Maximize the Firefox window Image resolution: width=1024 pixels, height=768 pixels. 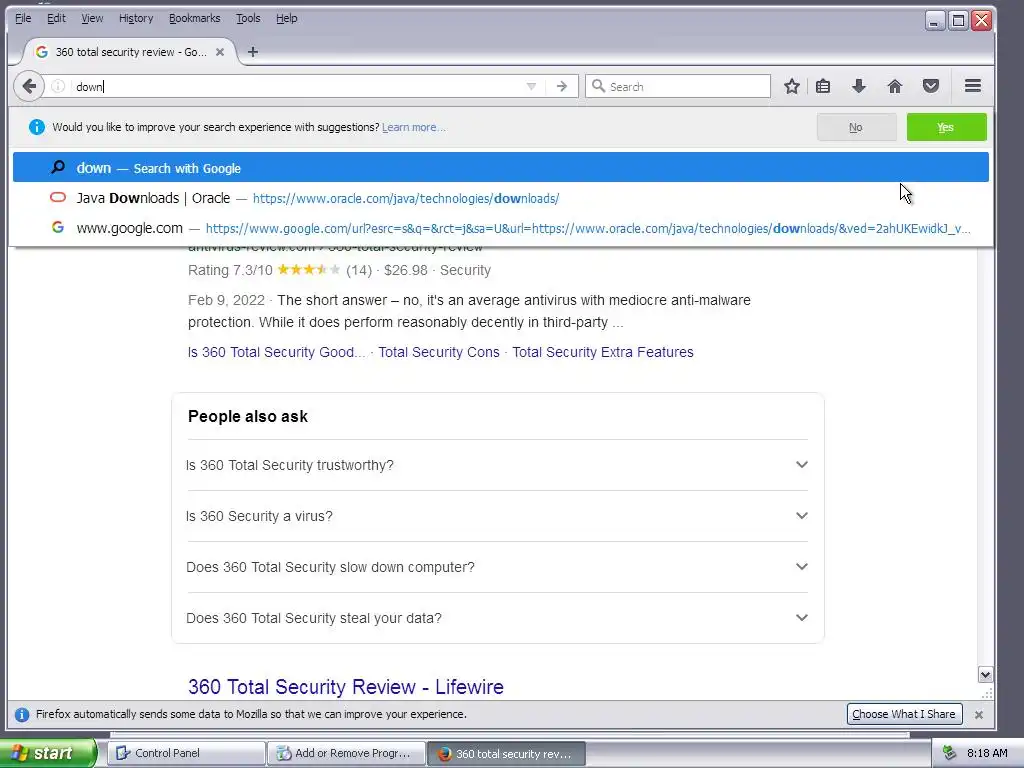coord(958,21)
